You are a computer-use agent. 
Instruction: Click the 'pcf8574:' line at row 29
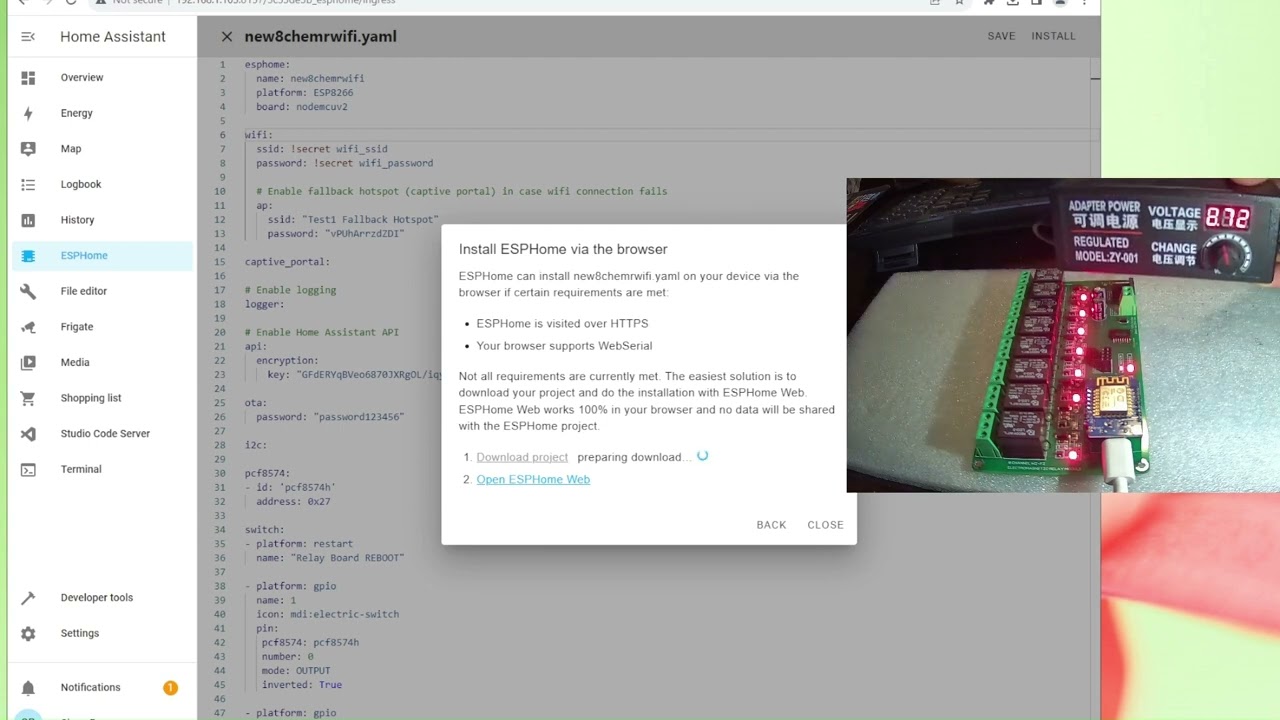267,473
